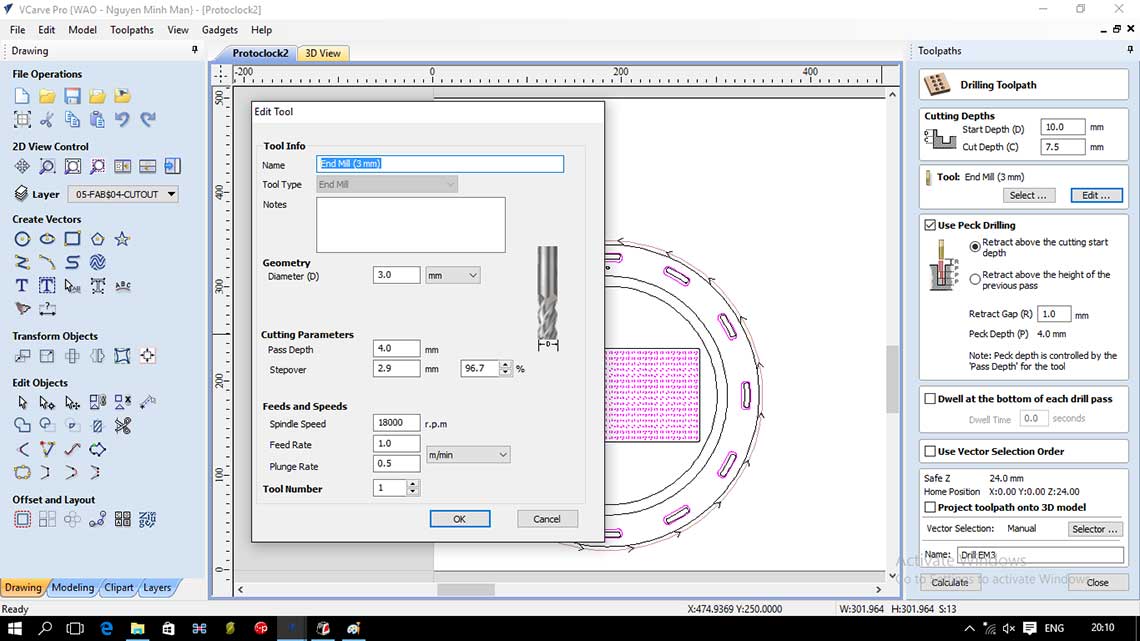1140x641 pixels.
Task: Switch to the Clipart tab
Action: click(119, 587)
